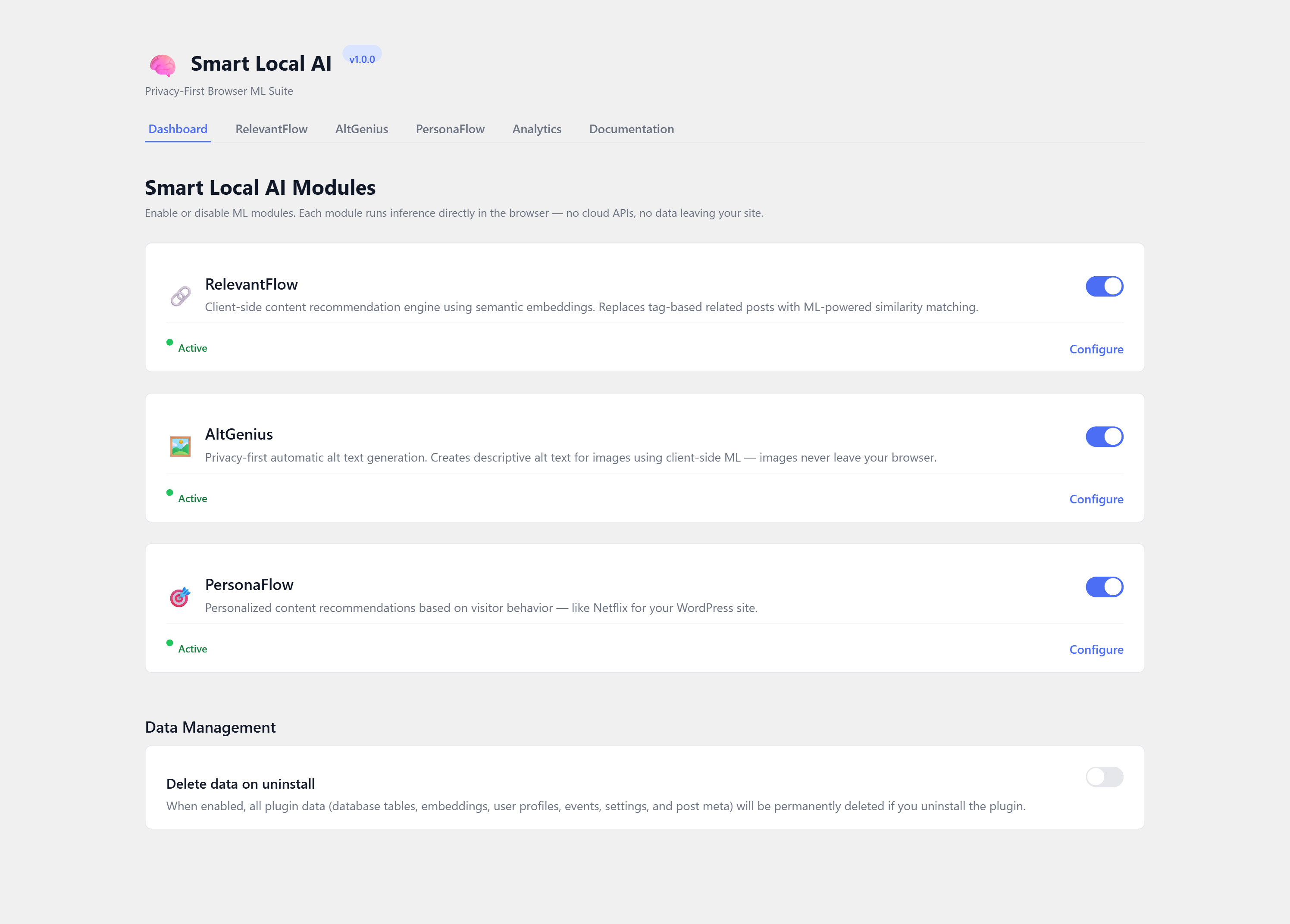Enable Delete data on uninstall switch
1290x924 pixels.
point(1104,777)
